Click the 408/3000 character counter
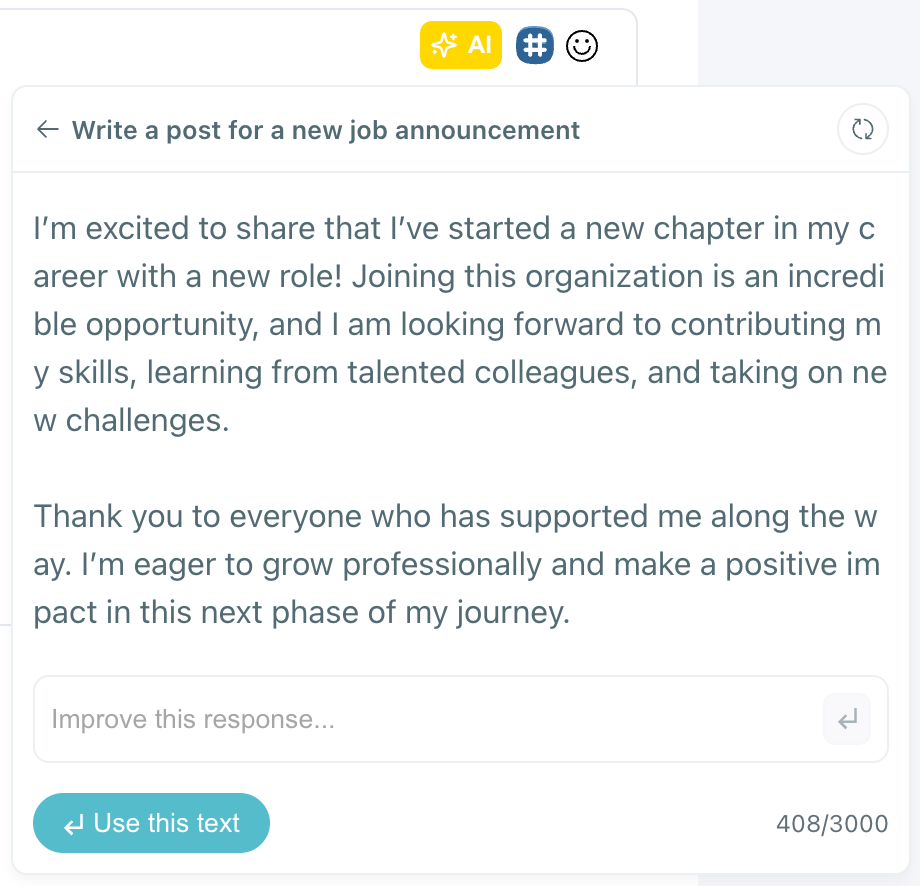Screen dimensions: 920x886 point(832,823)
